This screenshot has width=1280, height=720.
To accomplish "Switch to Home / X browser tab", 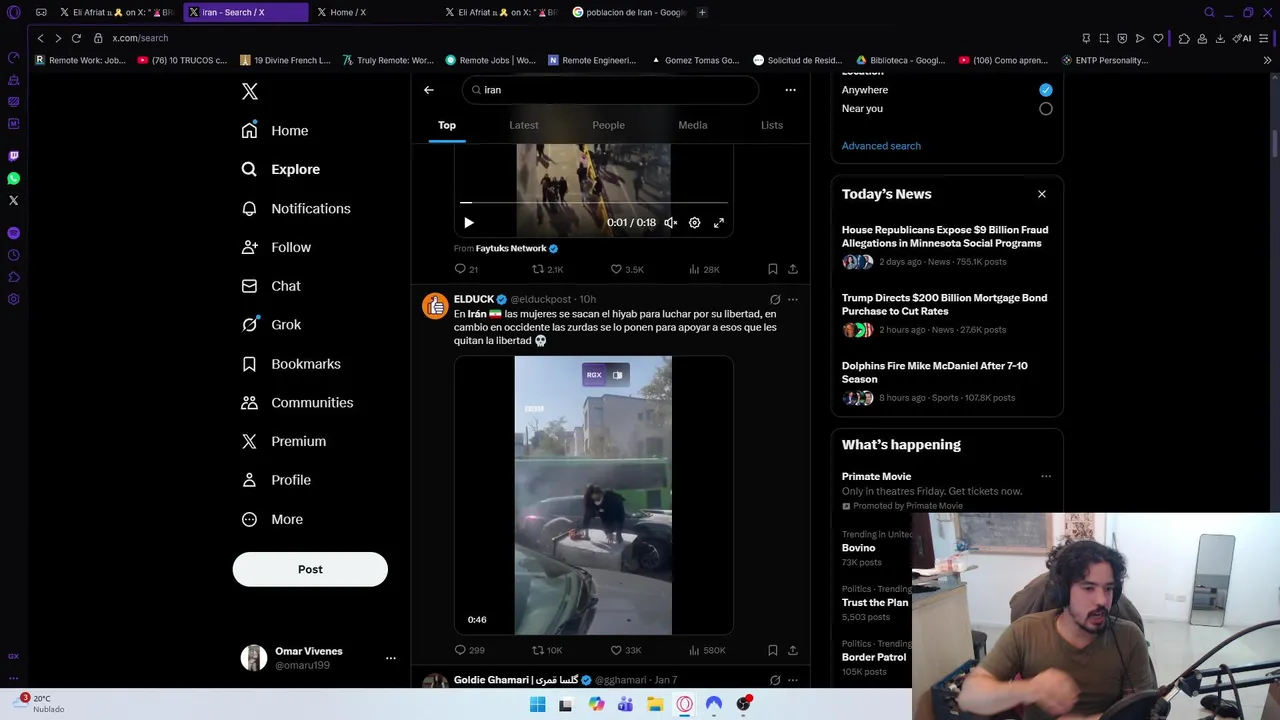I will [376, 12].
